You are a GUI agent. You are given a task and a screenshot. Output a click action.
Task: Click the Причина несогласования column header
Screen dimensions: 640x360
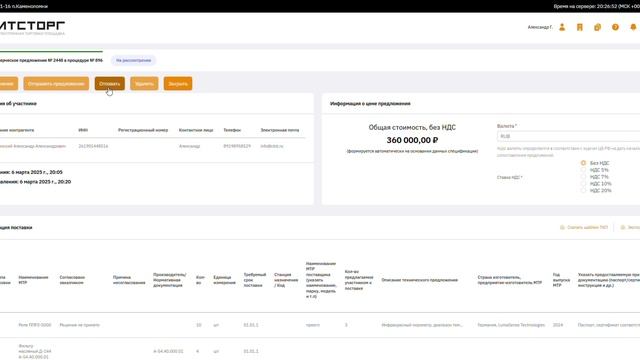tap(129, 280)
